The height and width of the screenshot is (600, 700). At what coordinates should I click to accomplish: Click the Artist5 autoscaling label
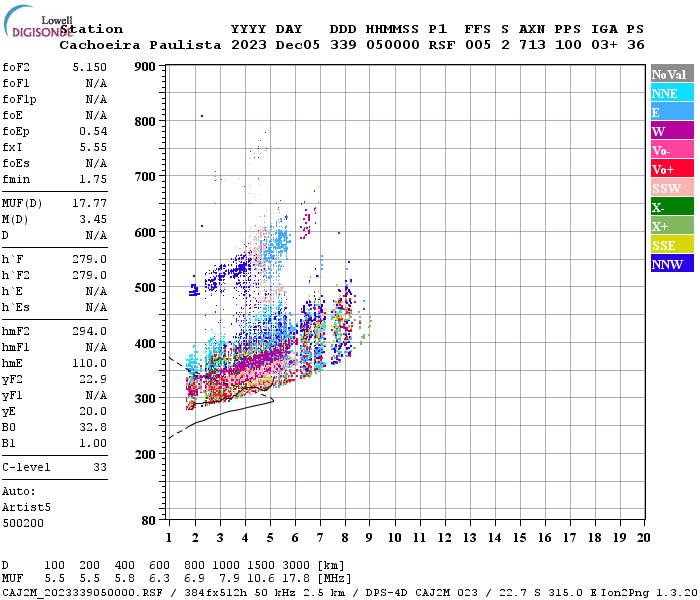(26, 508)
